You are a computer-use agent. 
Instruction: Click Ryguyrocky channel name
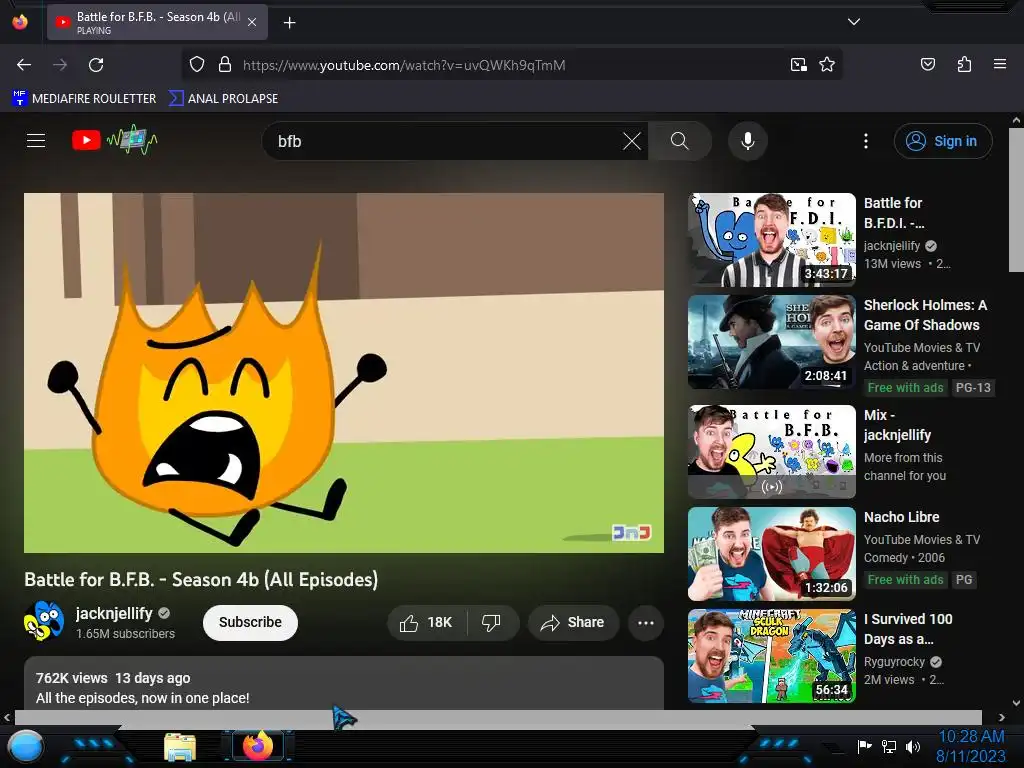click(x=894, y=662)
